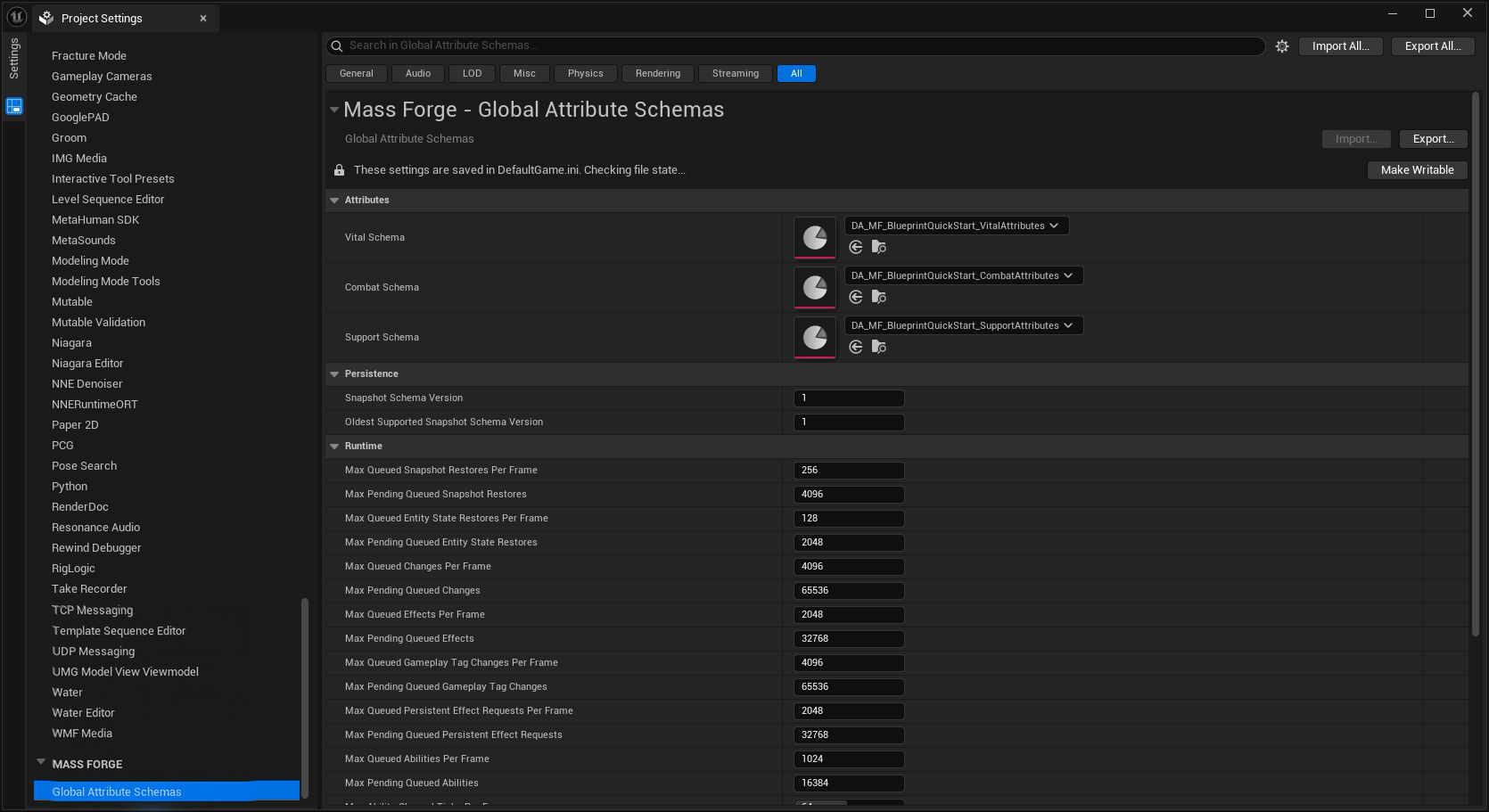Edit Max Queued Entity State Restores Per Frame value
1489x812 pixels.
point(849,519)
